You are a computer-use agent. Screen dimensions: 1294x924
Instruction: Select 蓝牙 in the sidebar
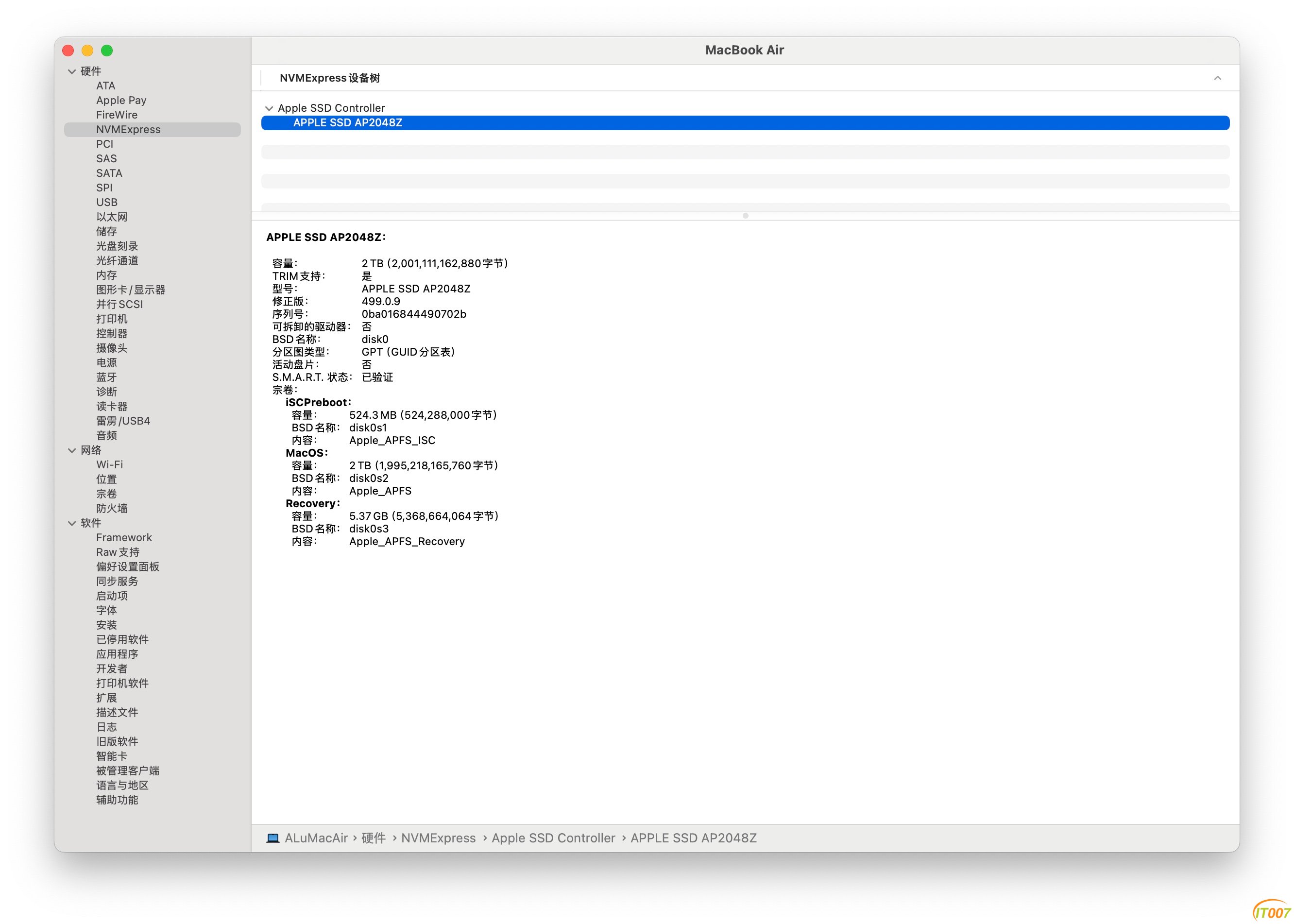tap(106, 377)
